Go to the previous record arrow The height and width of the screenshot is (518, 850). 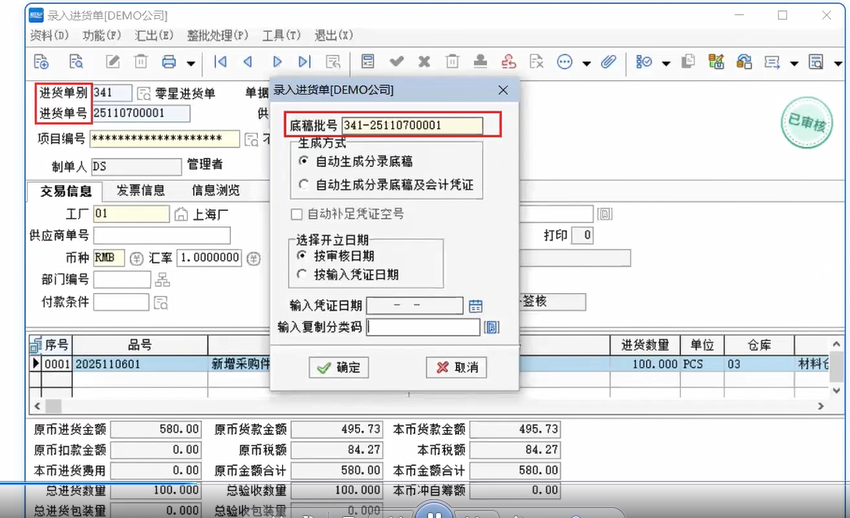pos(248,62)
